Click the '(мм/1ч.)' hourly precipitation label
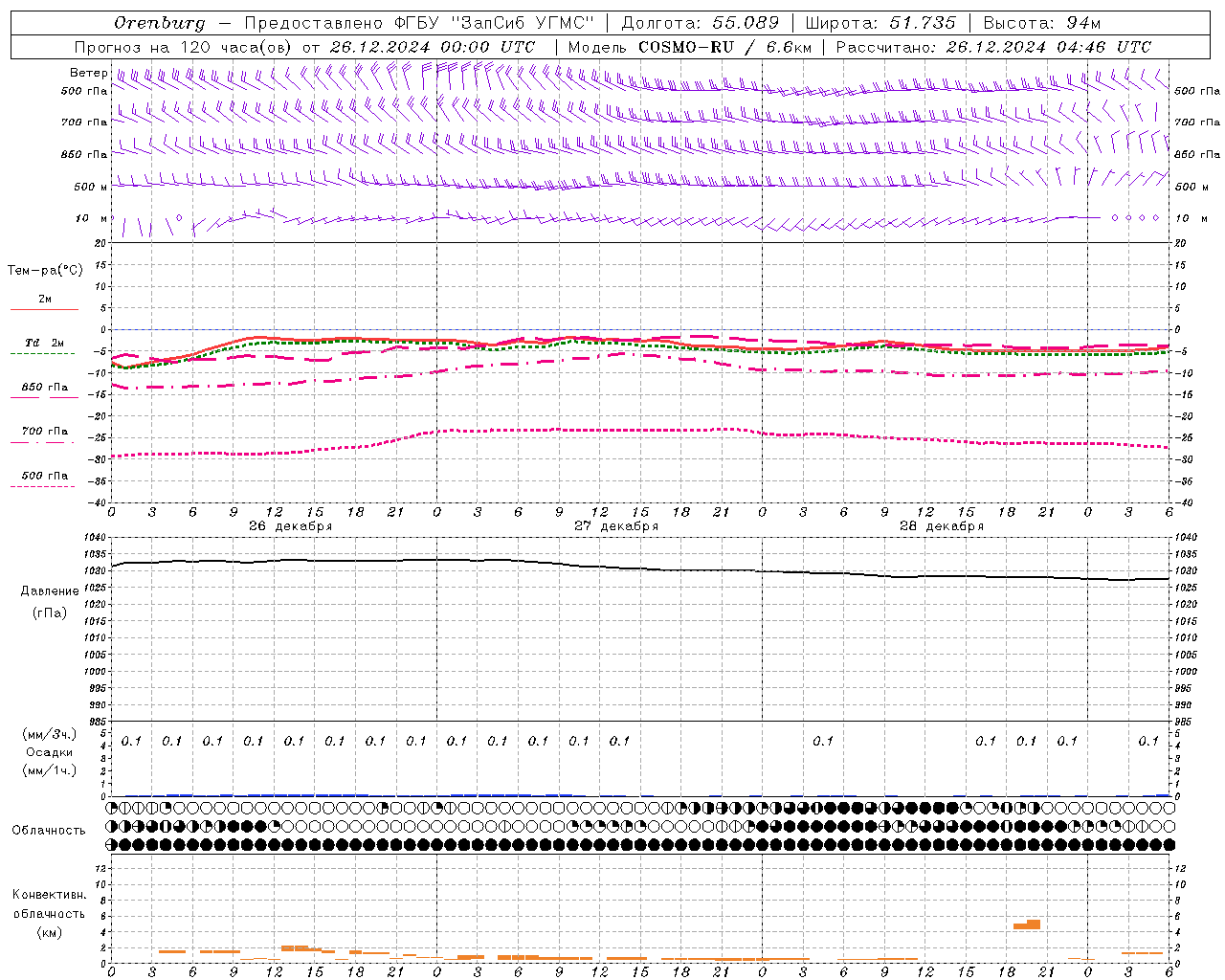 (x=50, y=770)
